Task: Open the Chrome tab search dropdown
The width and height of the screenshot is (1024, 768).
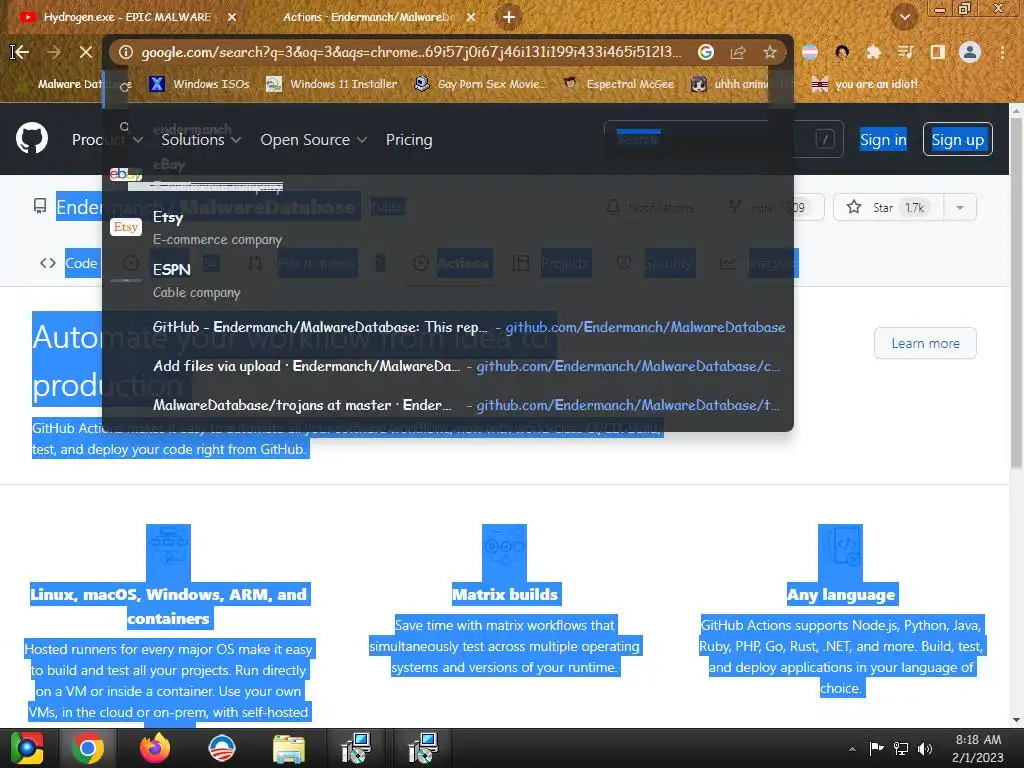Action: point(905,17)
